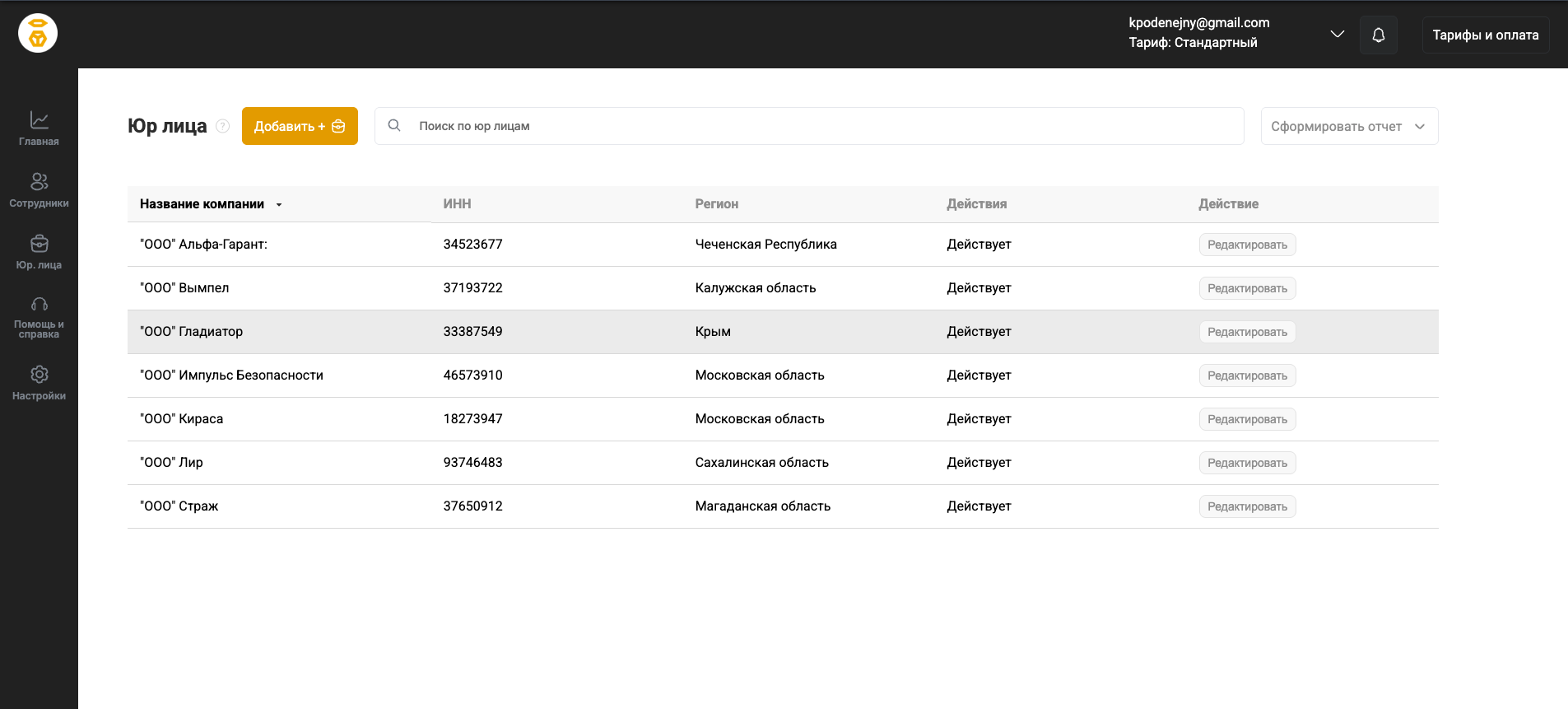Click the Добавить + button
1568x709 pixels.
(x=300, y=126)
